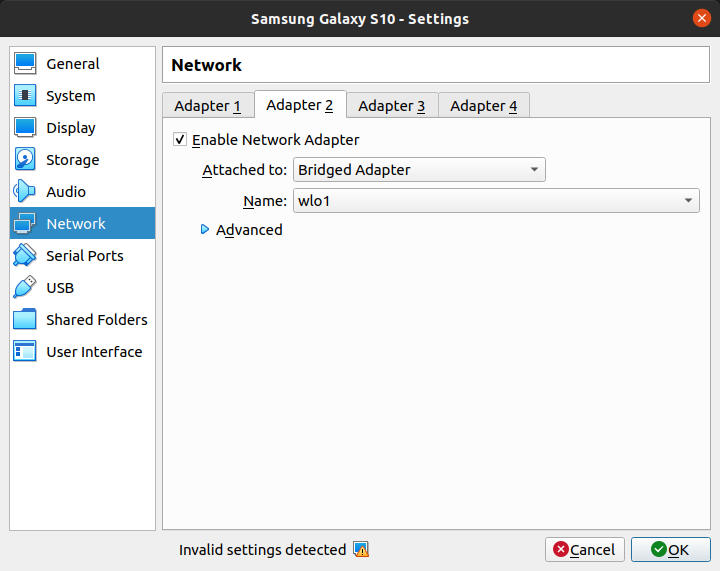Switch to Adapter 3 tab
This screenshot has height=571, width=720.
[x=392, y=106]
